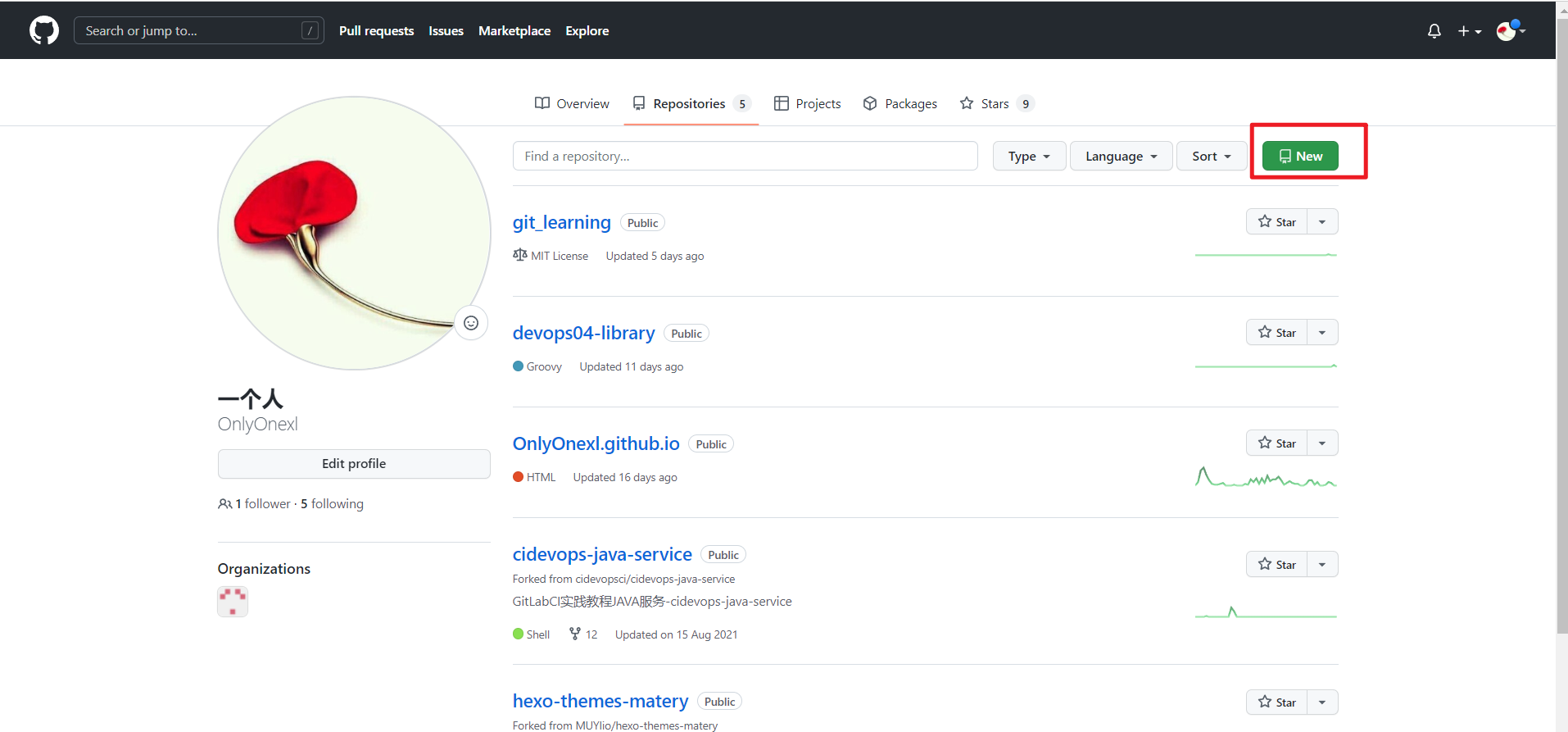Star the devops04-library repository
1568x732 pixels.
1276,333
